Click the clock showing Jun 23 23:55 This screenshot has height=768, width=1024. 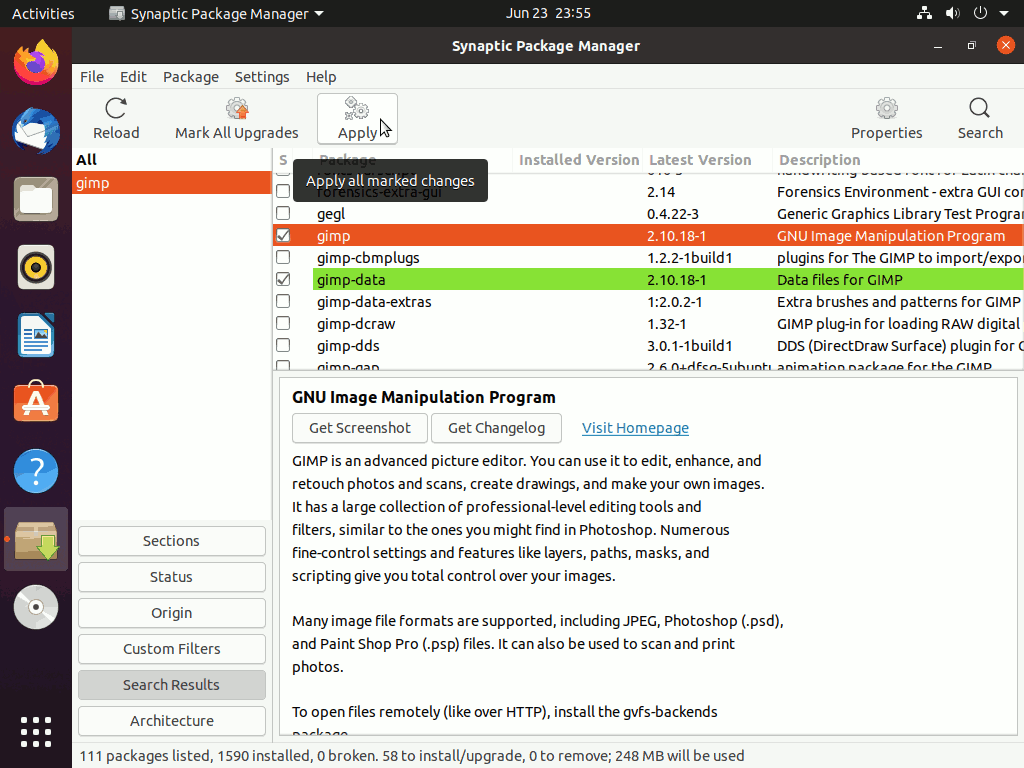click(x=548, y=13)
